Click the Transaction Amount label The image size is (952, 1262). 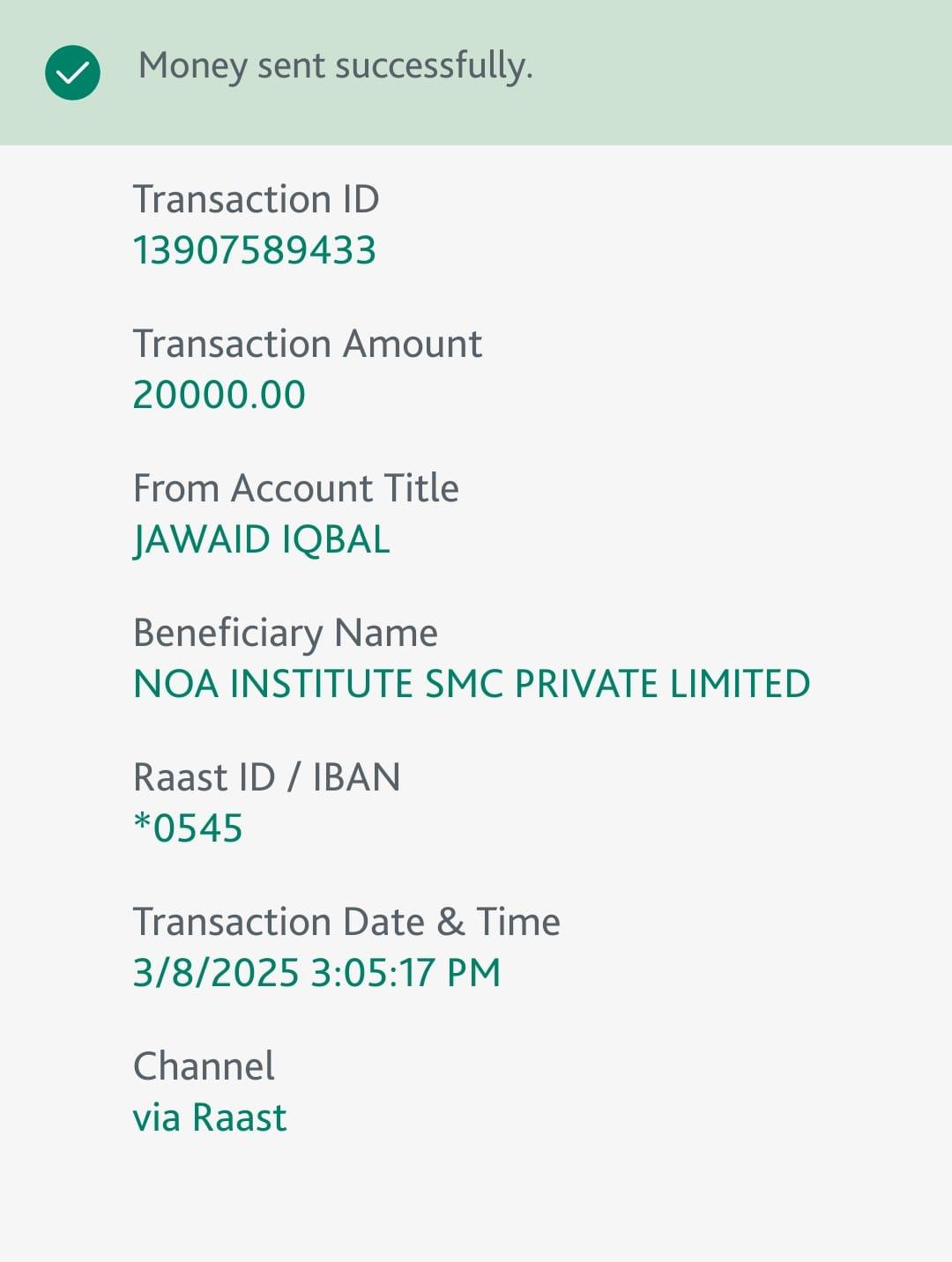(x=307, y=344)
